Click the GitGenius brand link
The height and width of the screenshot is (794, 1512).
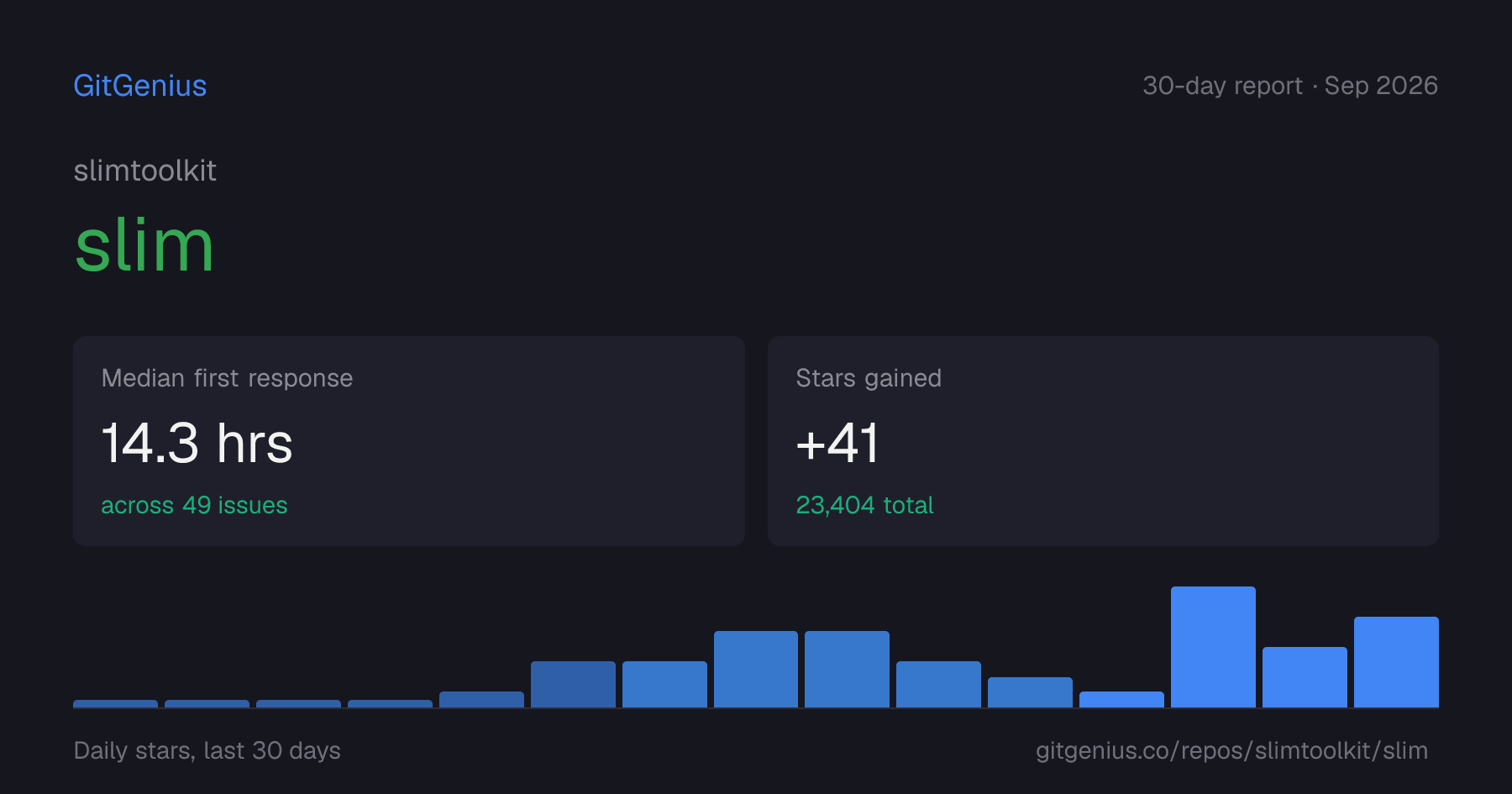(140, 86)
